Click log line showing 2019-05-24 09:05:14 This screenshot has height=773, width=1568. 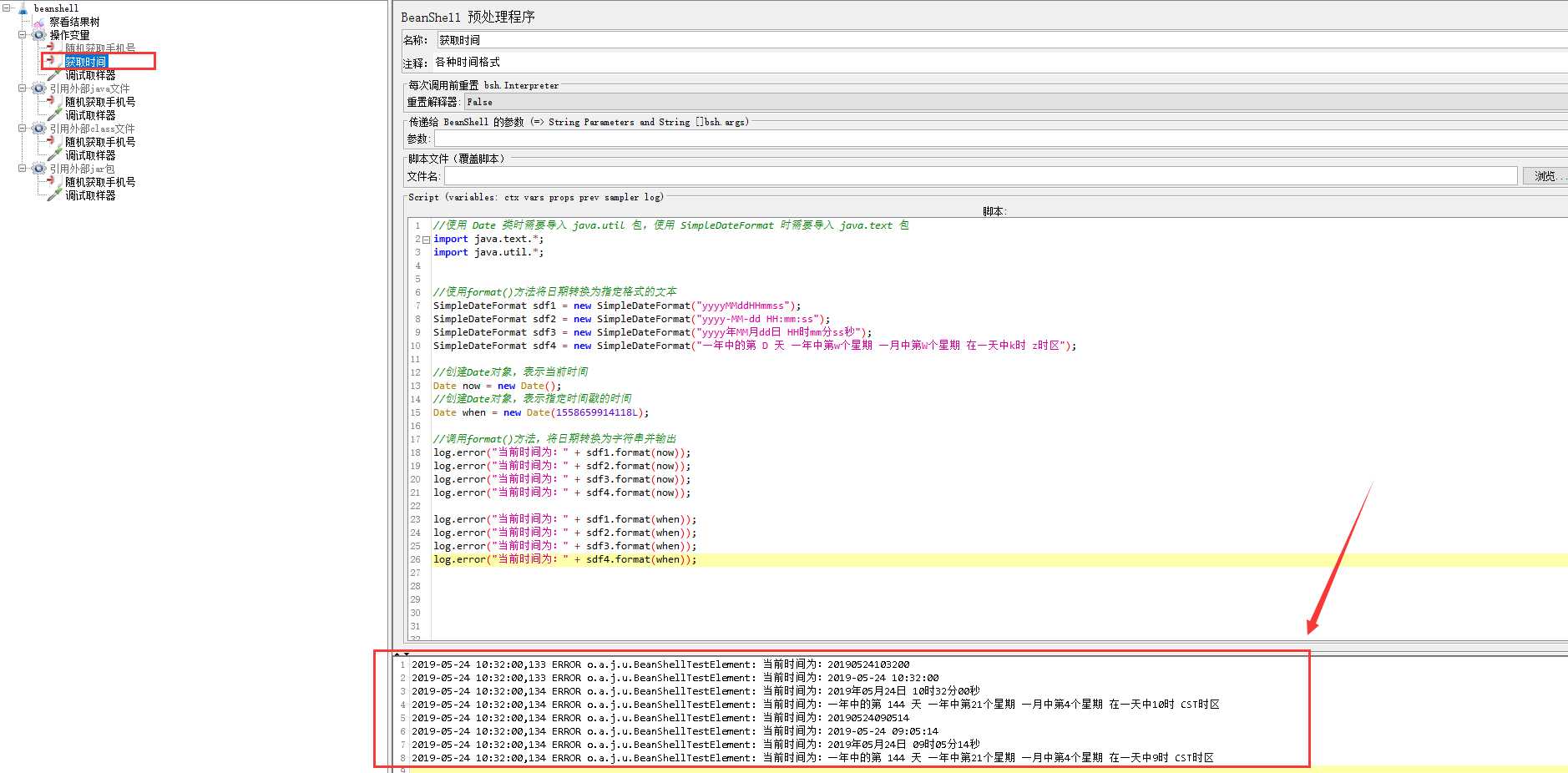coord(675,731)
